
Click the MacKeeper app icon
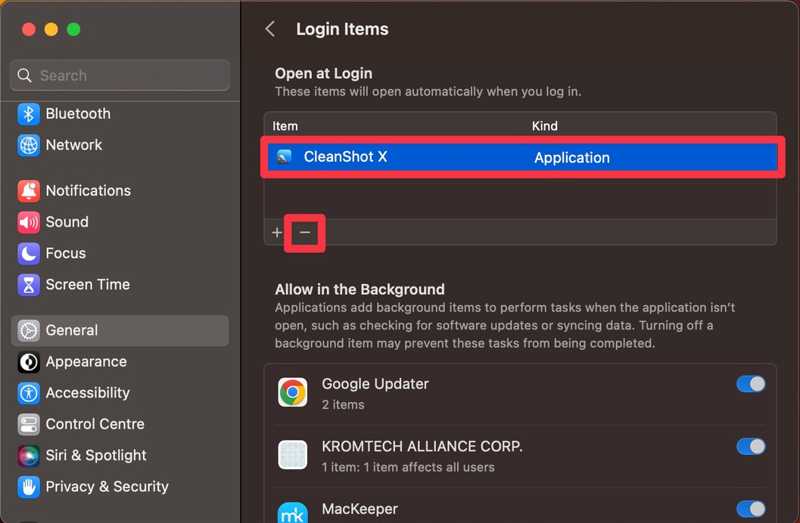(292, 513)
